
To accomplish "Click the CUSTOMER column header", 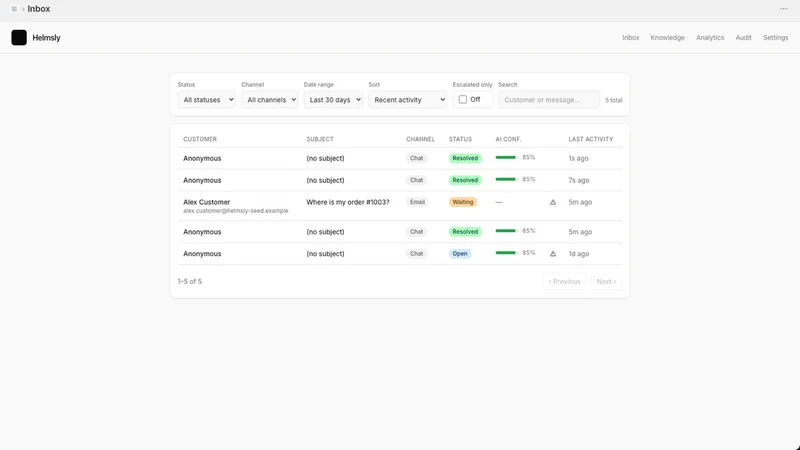I will click(x=200, y=139).
